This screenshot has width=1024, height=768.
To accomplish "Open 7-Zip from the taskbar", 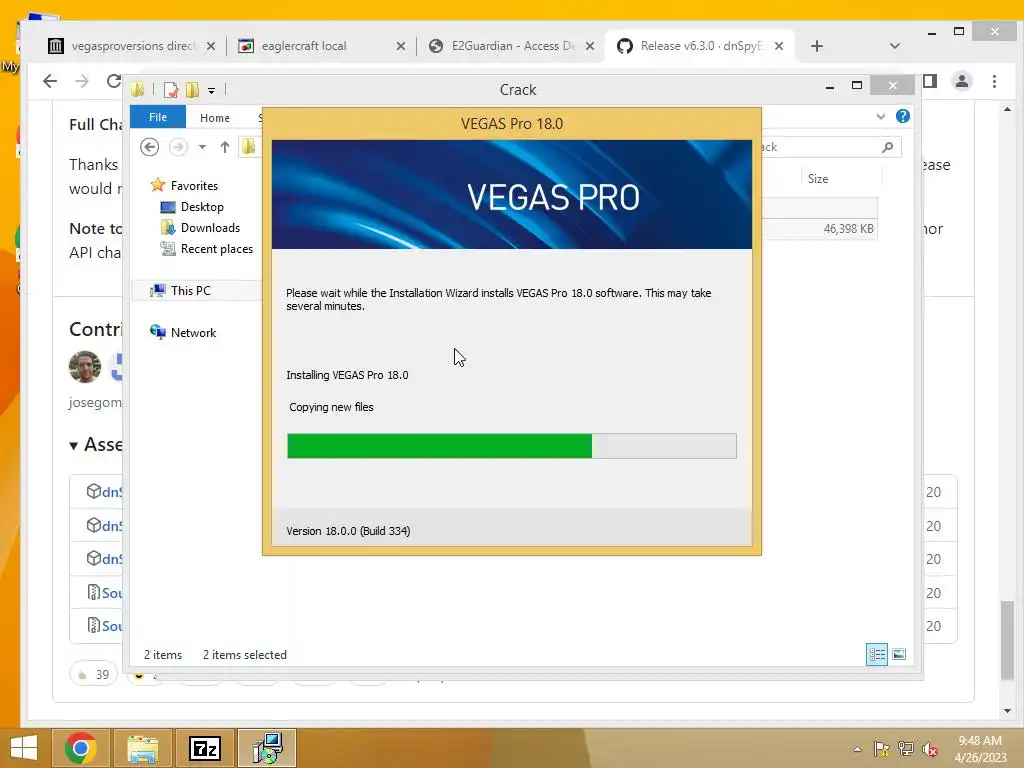I will click(x=204, y=748).
